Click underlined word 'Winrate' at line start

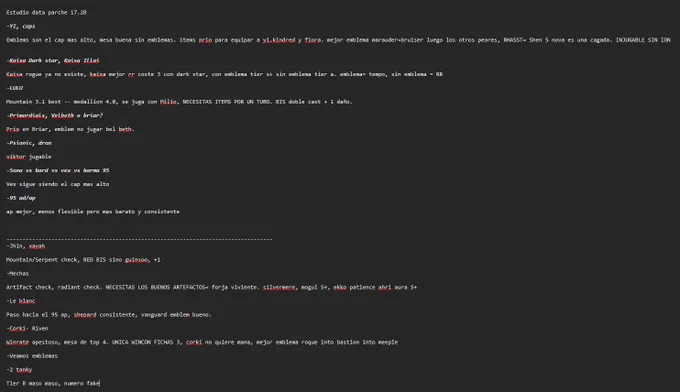[x=17, y=342]
